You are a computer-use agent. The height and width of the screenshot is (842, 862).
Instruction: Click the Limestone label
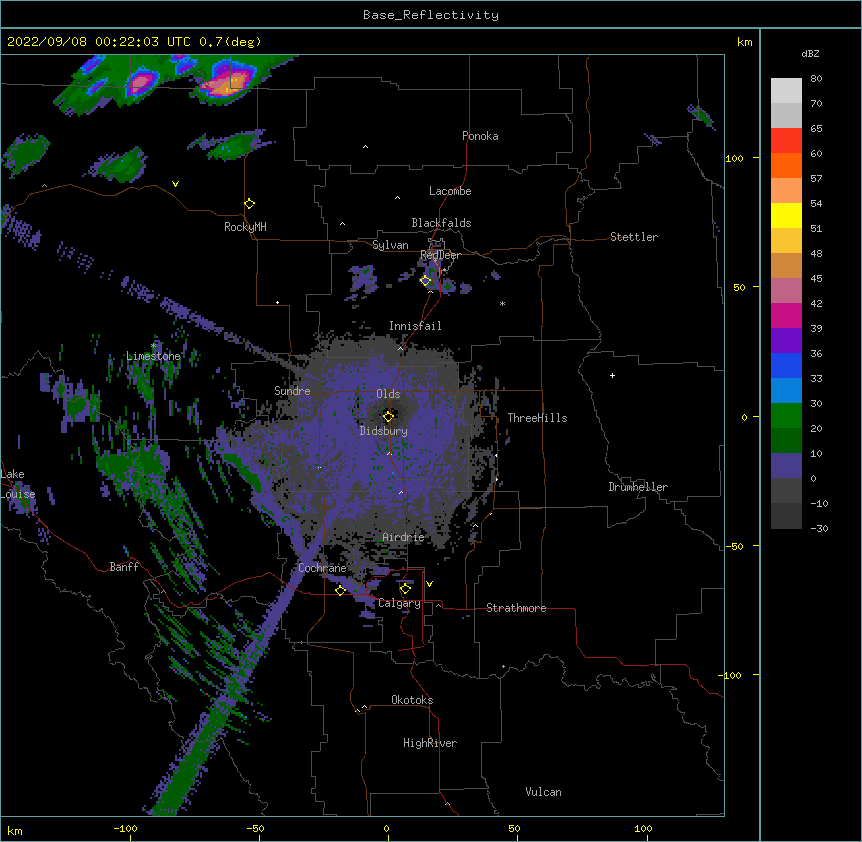click(153, 356)
